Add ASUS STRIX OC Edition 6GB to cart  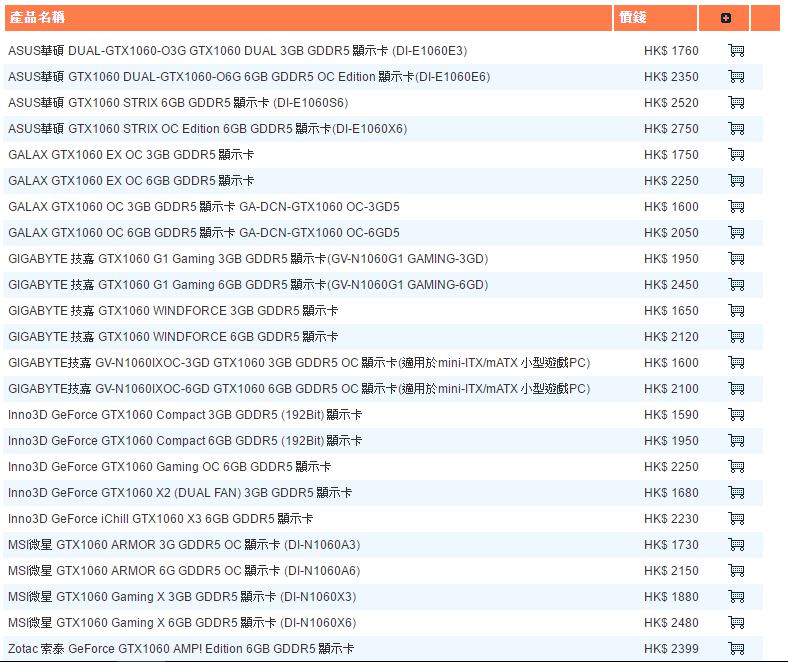tap(736, 129)
